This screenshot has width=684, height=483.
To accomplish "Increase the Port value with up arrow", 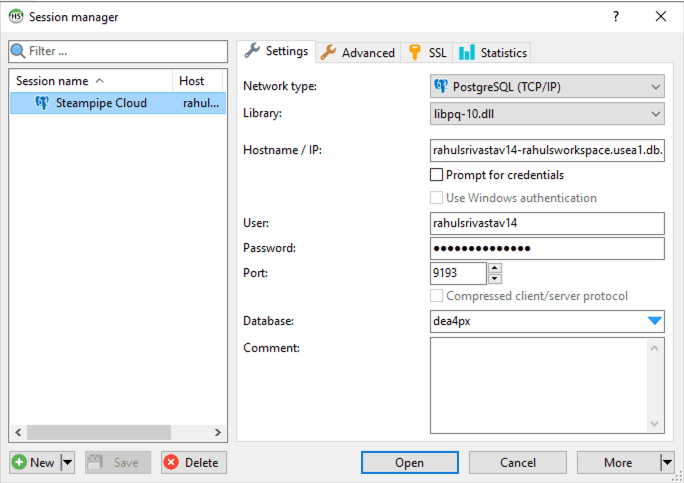I will click(x=495, y=268).
